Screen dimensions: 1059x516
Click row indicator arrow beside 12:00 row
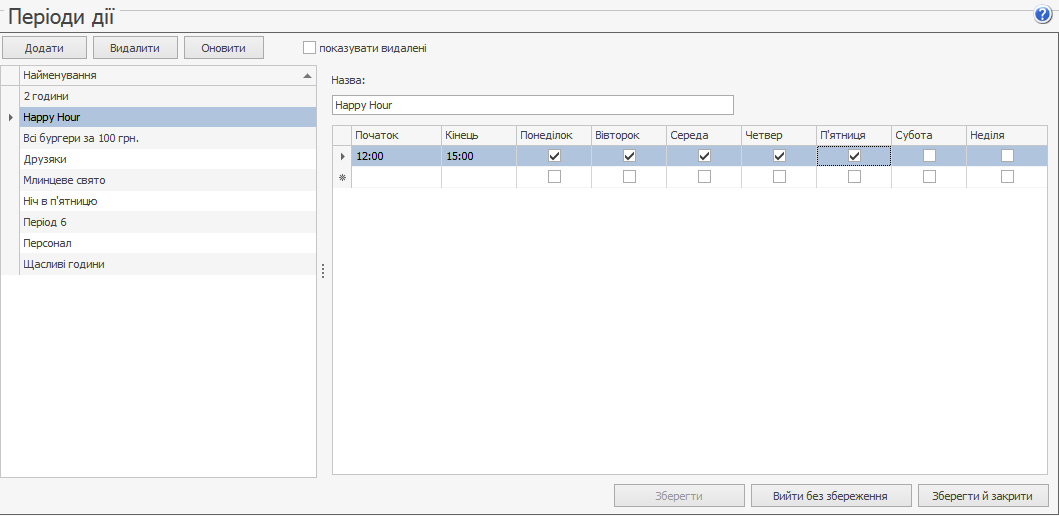(x=342, y=156)
